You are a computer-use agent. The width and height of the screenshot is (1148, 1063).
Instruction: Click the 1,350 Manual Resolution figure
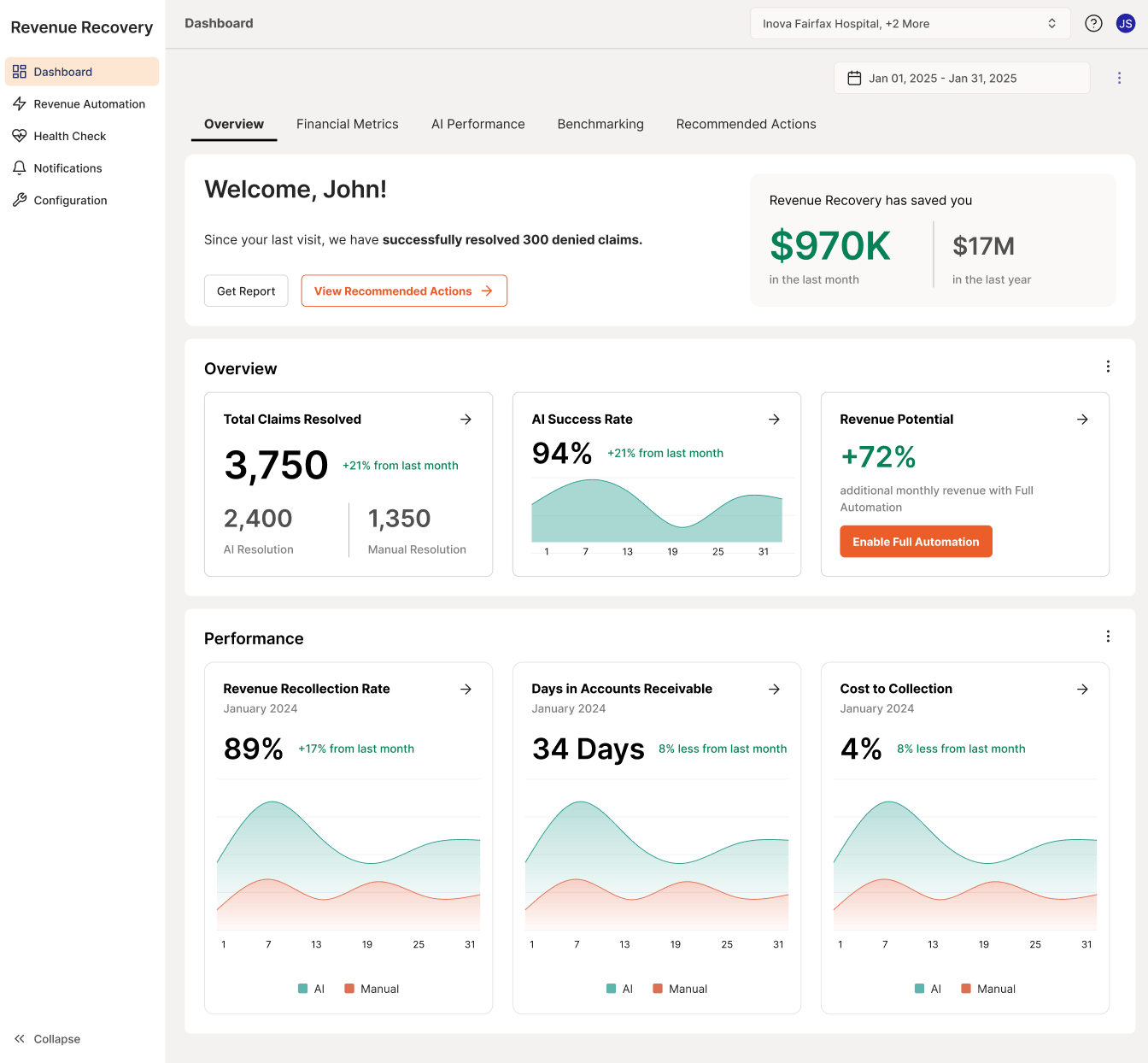399,519
